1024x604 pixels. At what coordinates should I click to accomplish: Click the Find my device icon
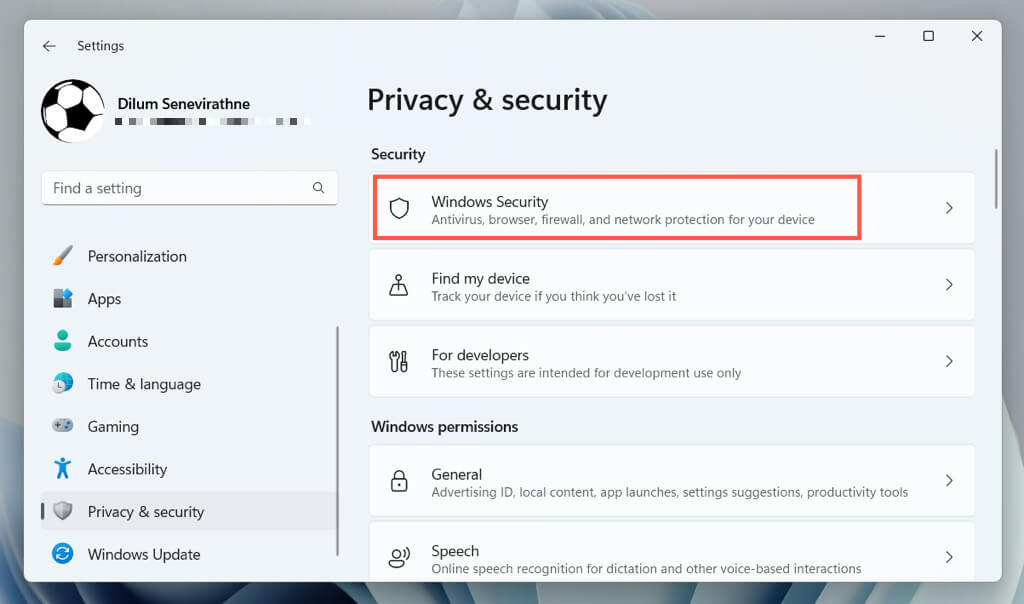(399, 285)
